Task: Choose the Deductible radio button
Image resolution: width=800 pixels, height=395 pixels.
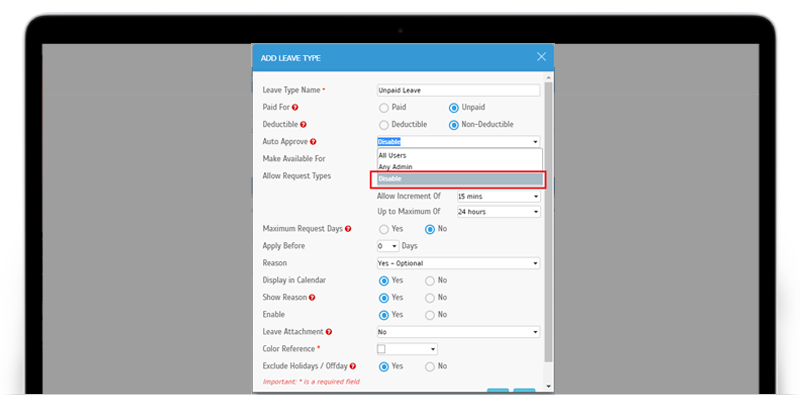Action: [x=384, y=125]
